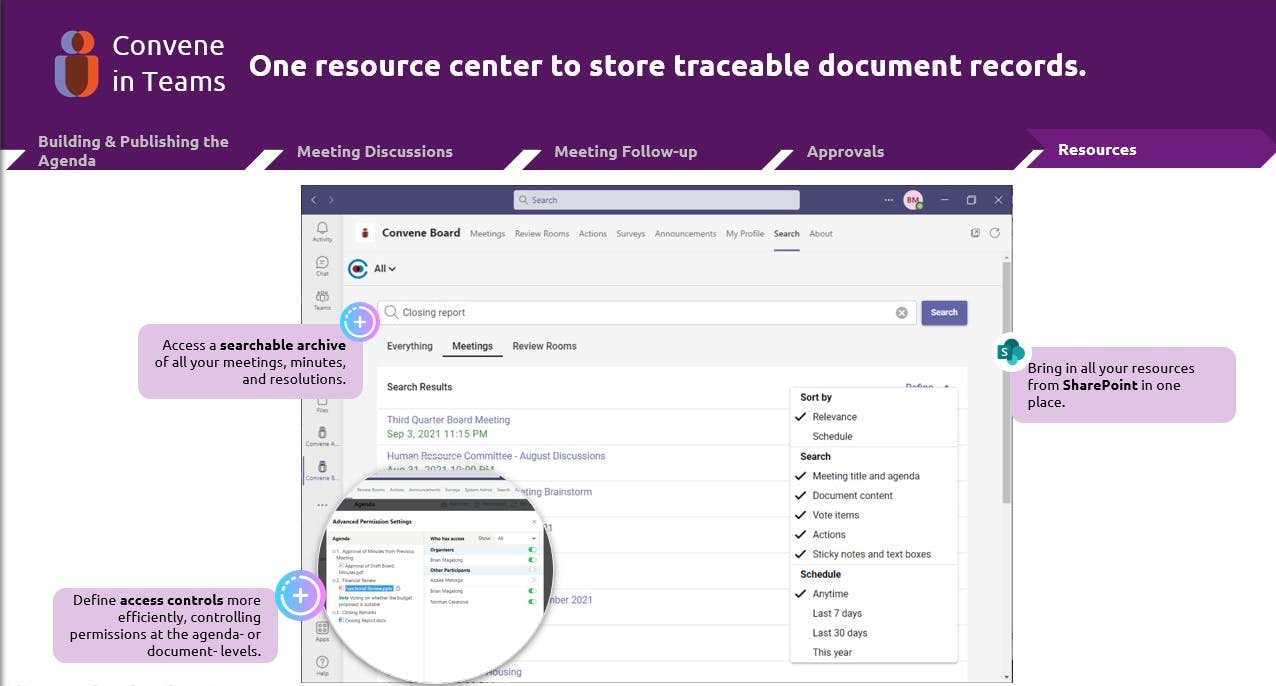The image size is (1276, 686).
Task: Open the Announcements tab in Convene Board nav
Action: pos(685,234)
